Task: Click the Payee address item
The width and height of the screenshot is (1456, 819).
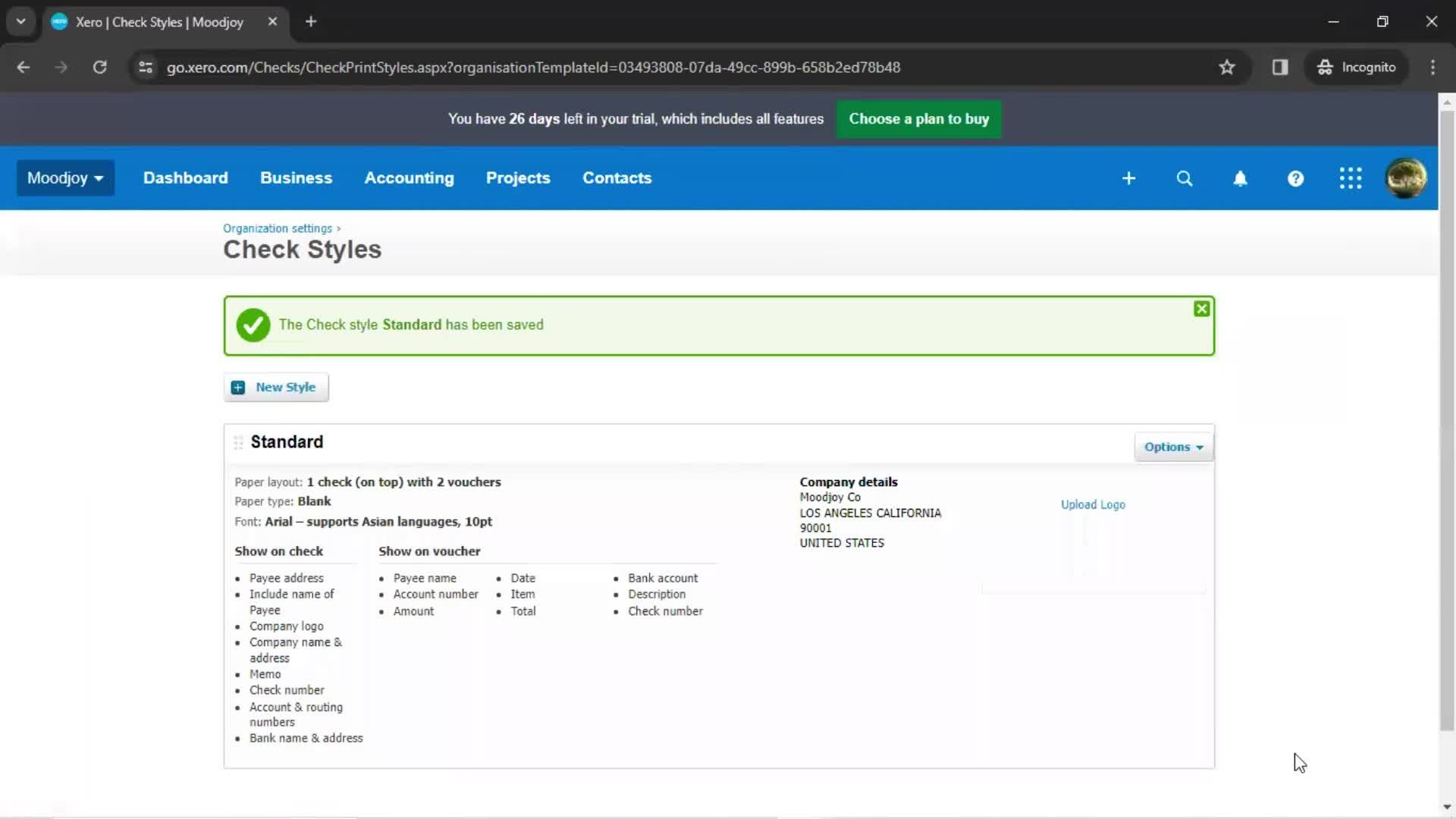Action: (x=287, y=579)
